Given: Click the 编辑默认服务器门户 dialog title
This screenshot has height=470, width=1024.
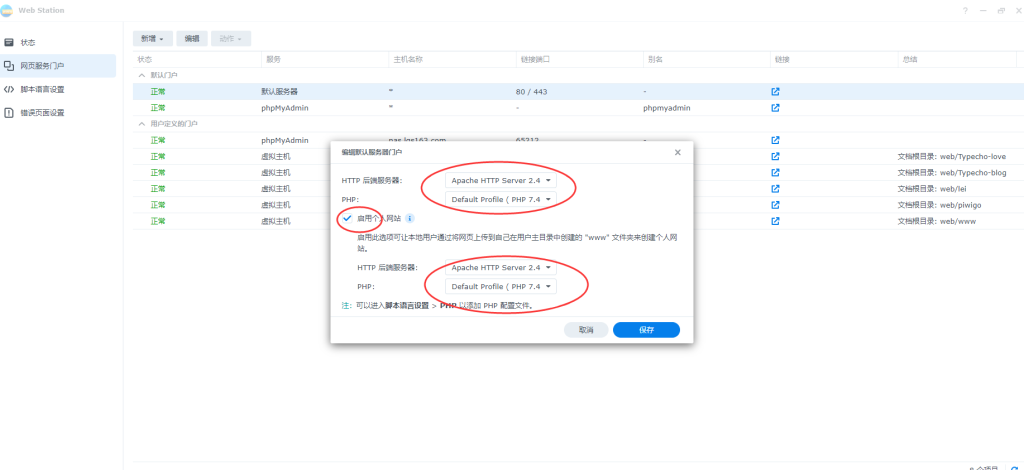Looking at the screenshot, I should point(372,152).
